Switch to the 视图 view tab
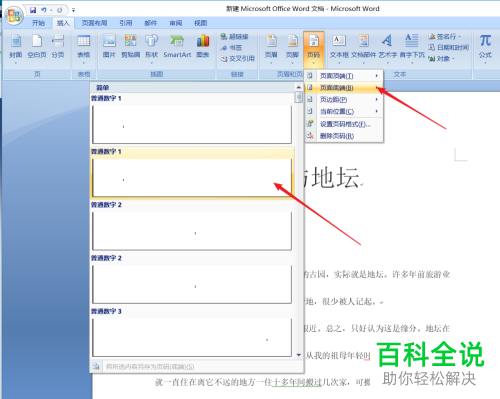Screen dimensions: 500x399 coord(200,23)
